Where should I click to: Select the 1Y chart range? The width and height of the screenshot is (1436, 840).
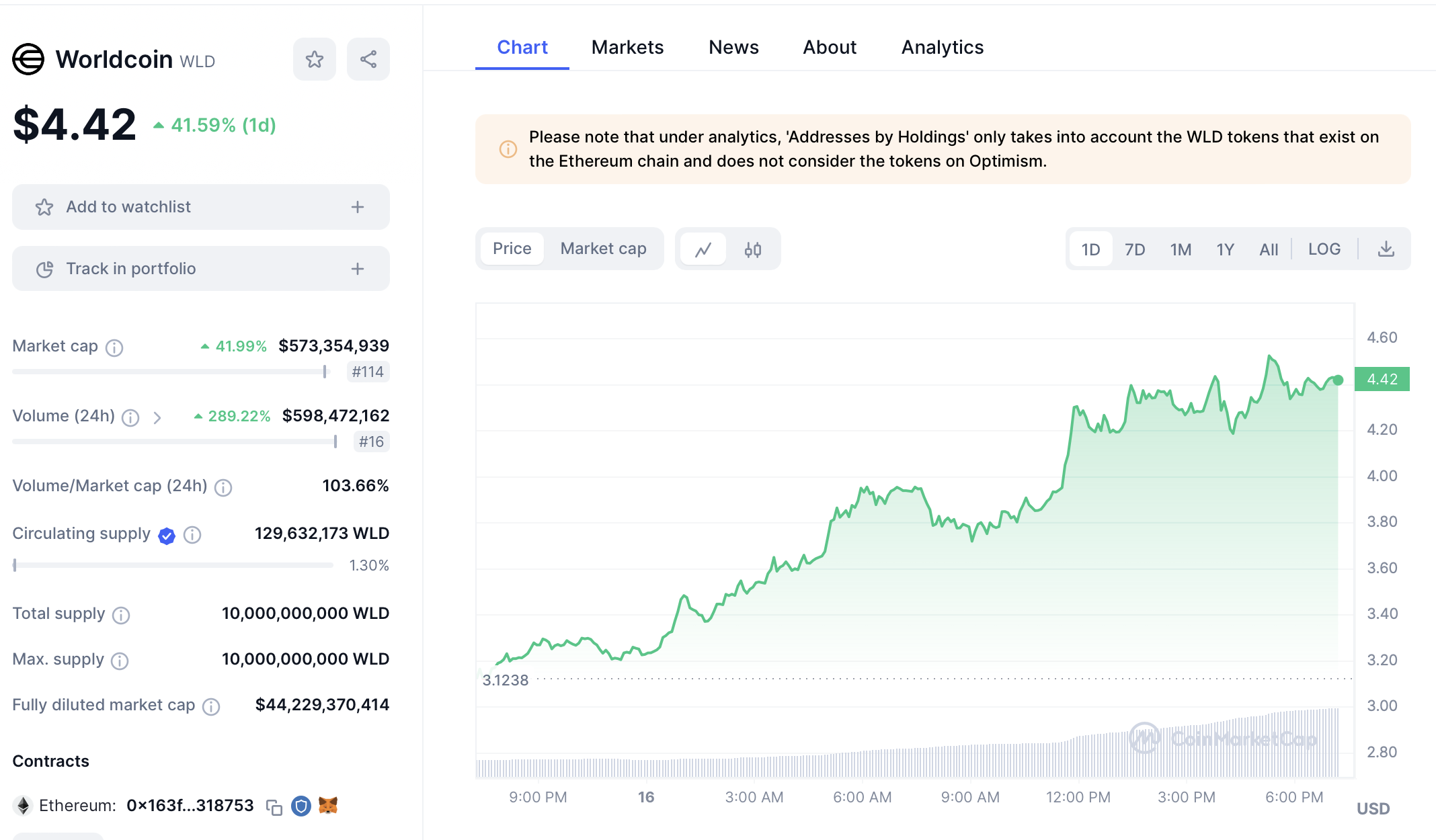click(x=1225, y=249)
